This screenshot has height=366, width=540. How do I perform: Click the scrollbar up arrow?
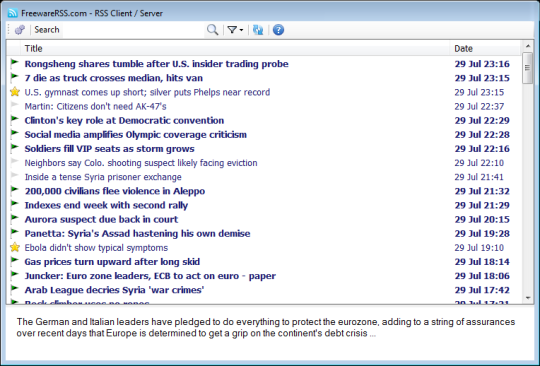(x=528, y=46)
